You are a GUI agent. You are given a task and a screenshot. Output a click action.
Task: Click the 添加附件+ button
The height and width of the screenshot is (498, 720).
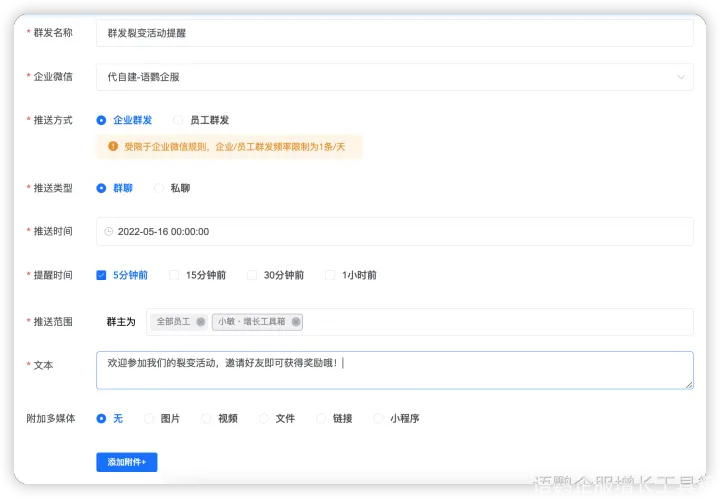126,462
